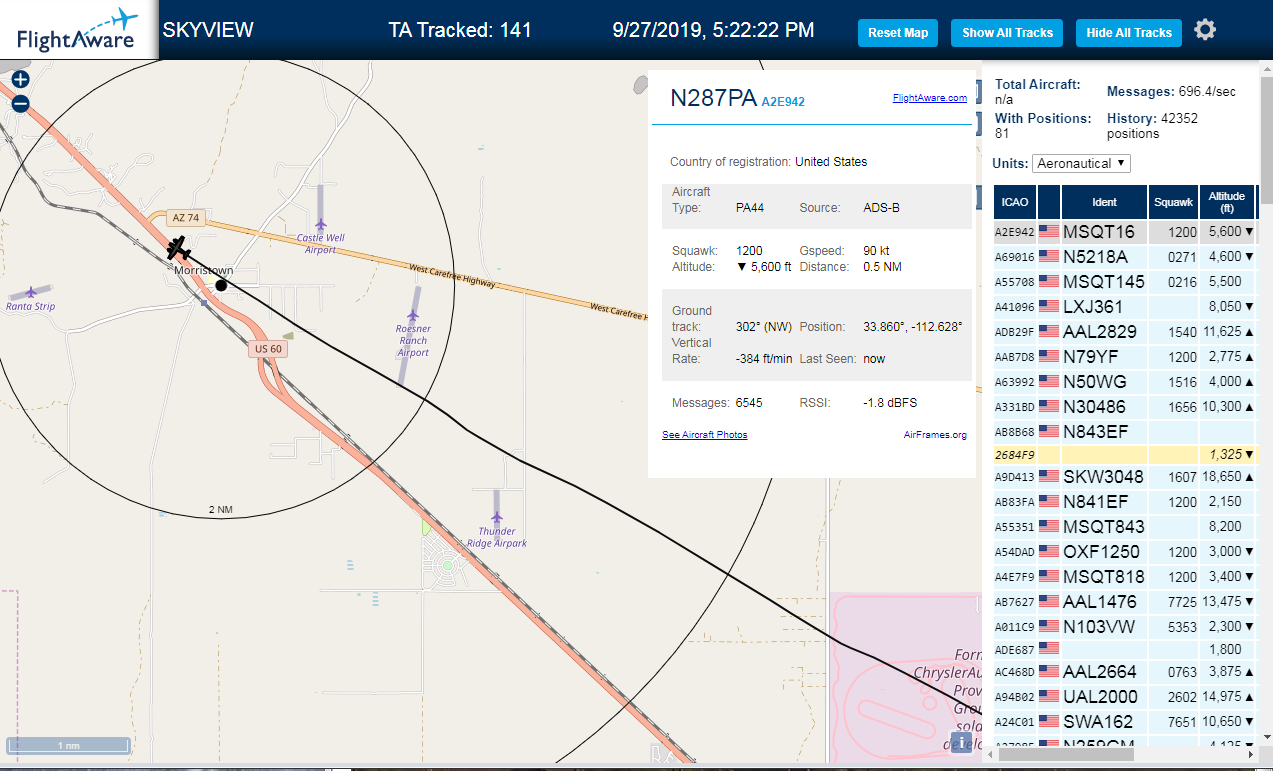Click the US flag in N5218A row
The height and width of the screenshot is (771, 1273).
(1049, 257)
